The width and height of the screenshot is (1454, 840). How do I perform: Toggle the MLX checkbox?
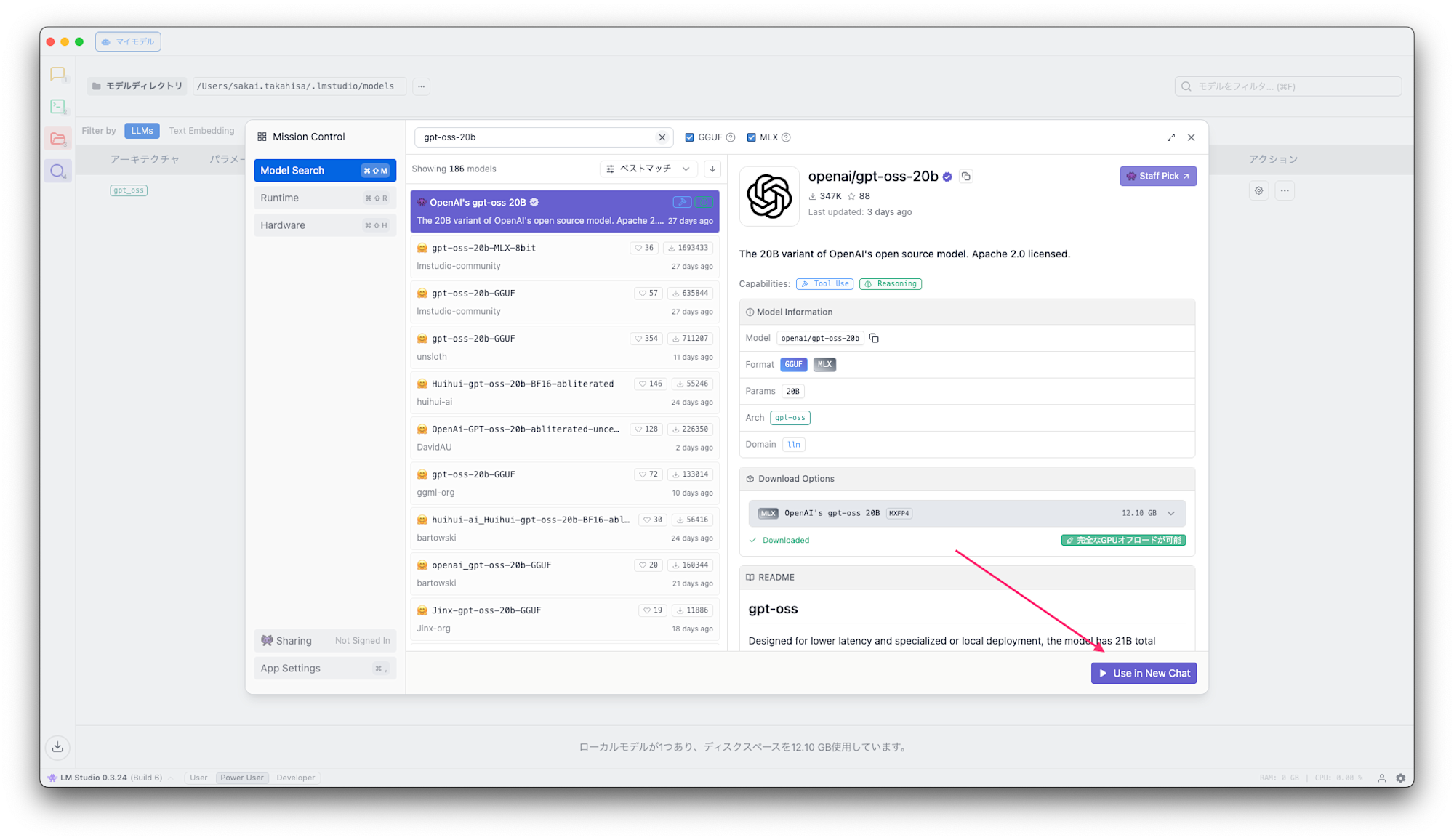(x=751, y=137)
